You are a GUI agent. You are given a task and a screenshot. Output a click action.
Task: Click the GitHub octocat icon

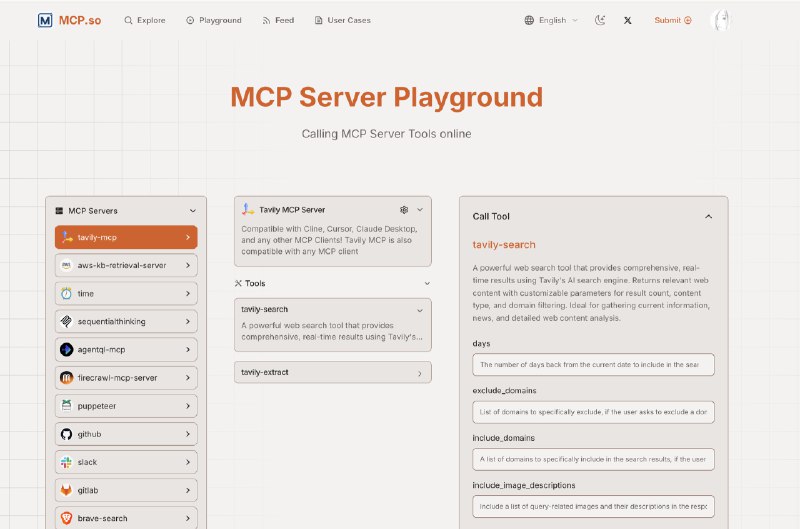coord(66,434)
